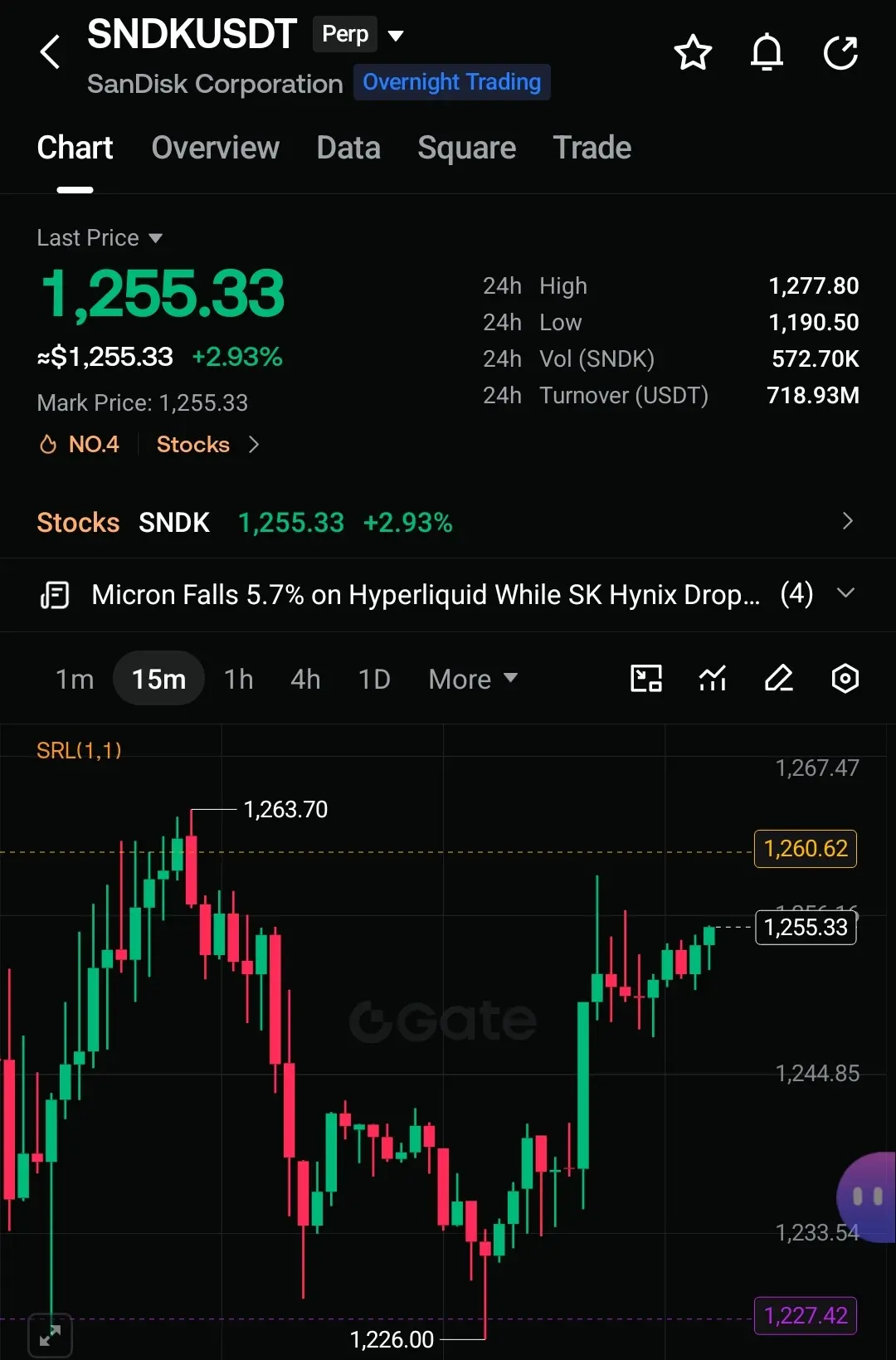This screenshot has width=896, height=1360.
Task: Tap 24h Turnover value 718.93M
Action: [813, 396]
